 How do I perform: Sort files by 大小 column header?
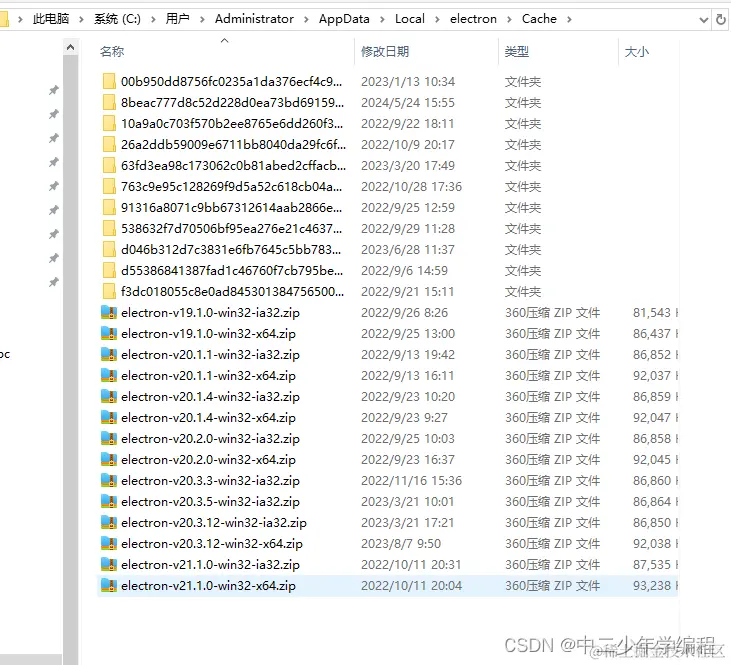(637, 51)
